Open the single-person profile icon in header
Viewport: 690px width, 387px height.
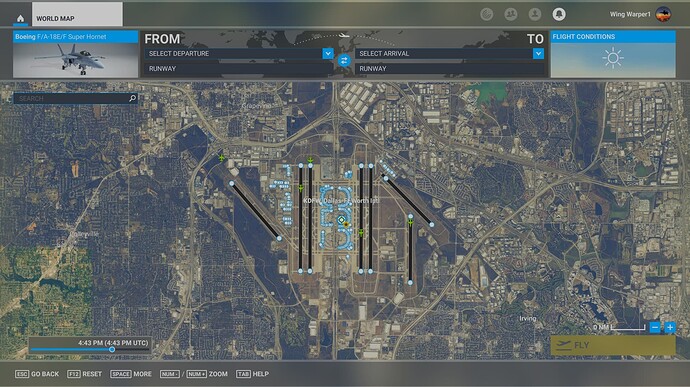[x=535, y=14]
